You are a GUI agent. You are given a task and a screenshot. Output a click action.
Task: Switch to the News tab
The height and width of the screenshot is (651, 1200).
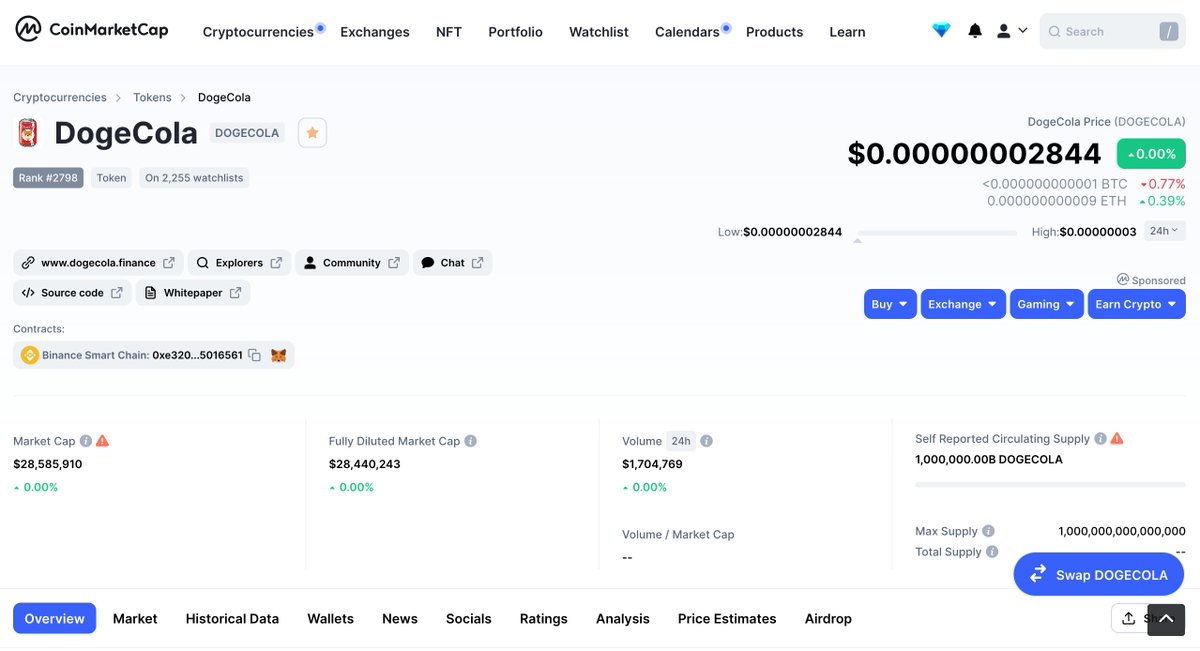tap(400, 619)
